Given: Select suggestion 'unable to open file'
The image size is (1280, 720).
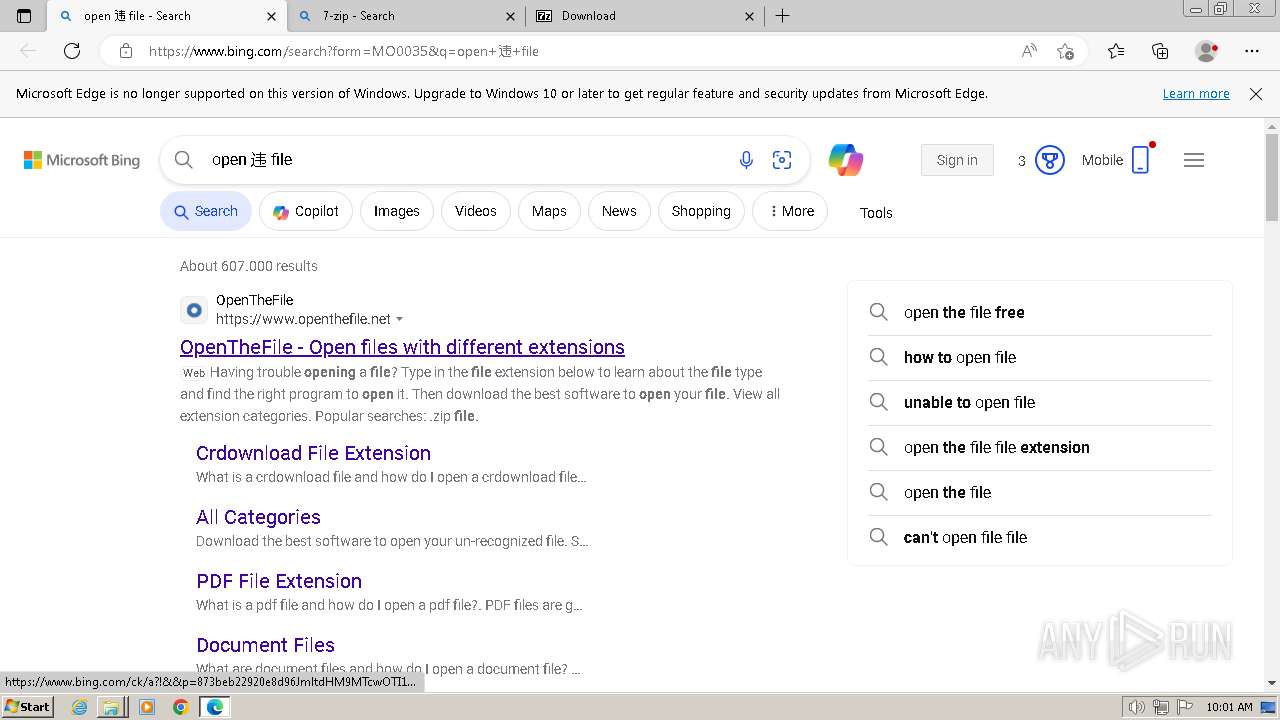Looking at the screenshot, I should [x=1040, y=402].
